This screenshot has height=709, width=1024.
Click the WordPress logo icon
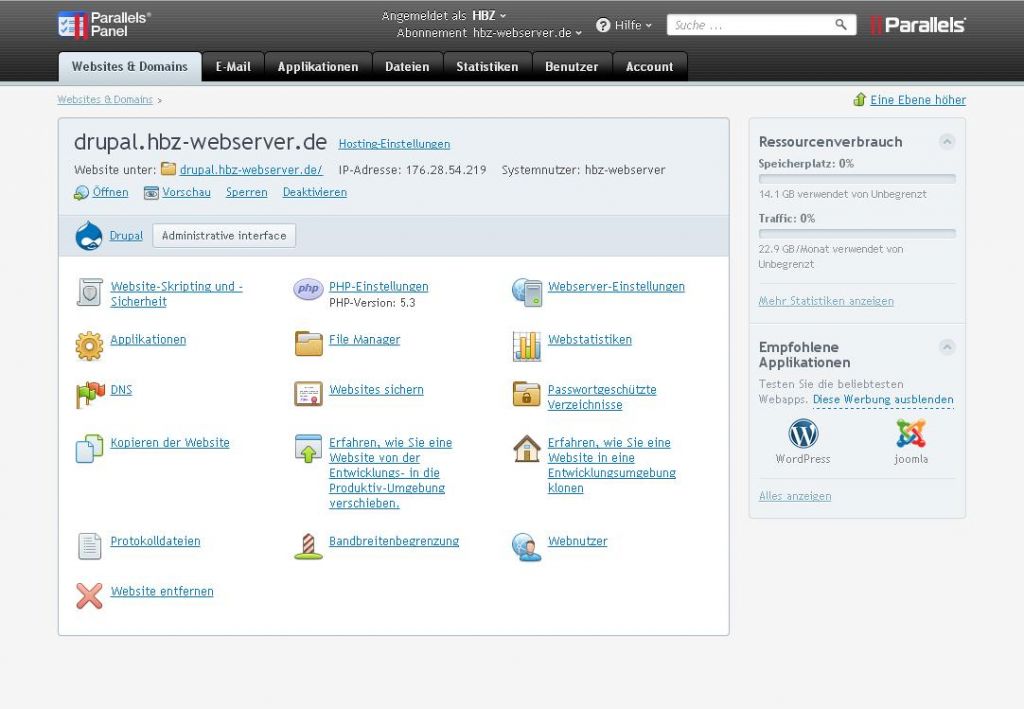[x=803, y=434]
